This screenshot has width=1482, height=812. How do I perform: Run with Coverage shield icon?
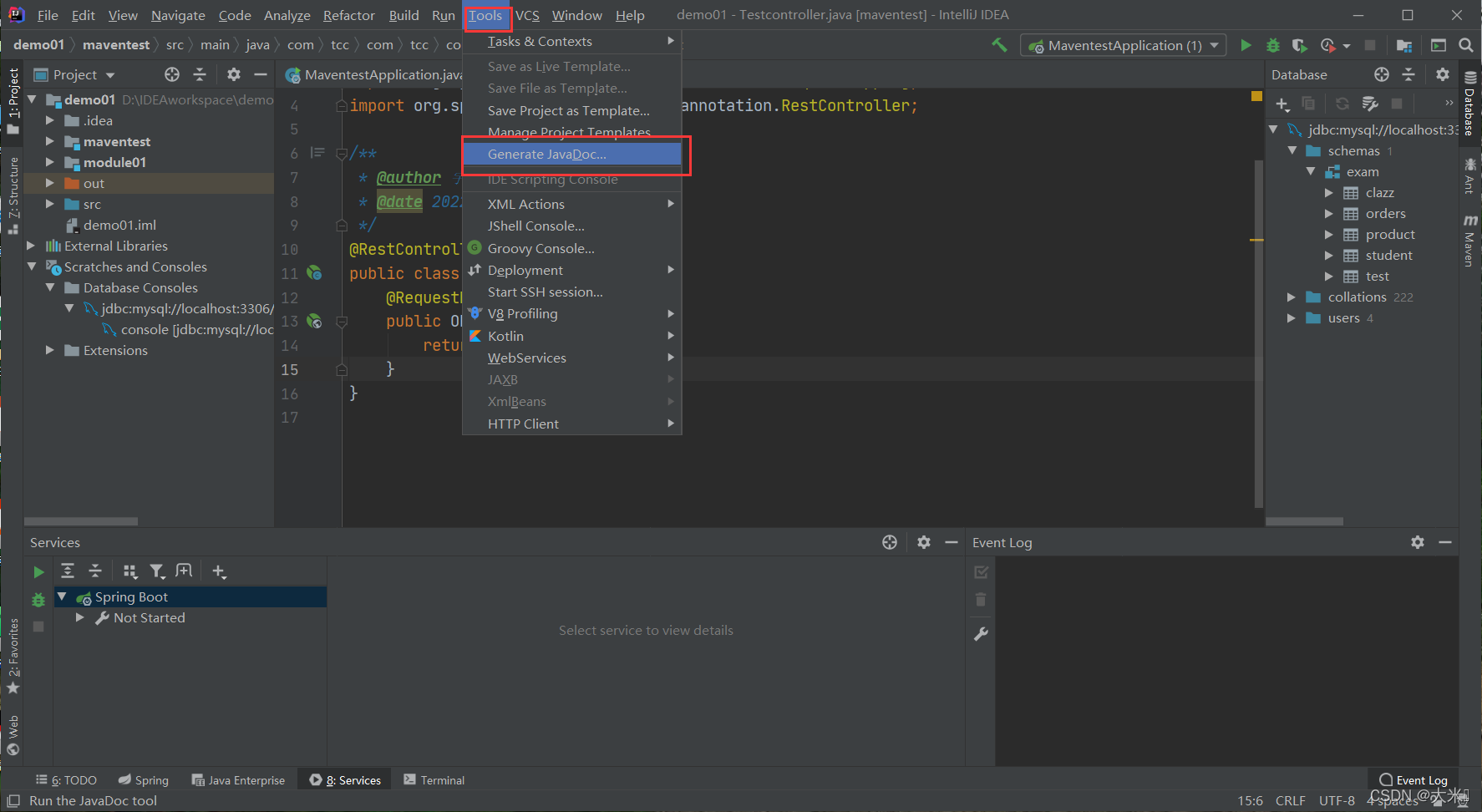click(1299, 45)
